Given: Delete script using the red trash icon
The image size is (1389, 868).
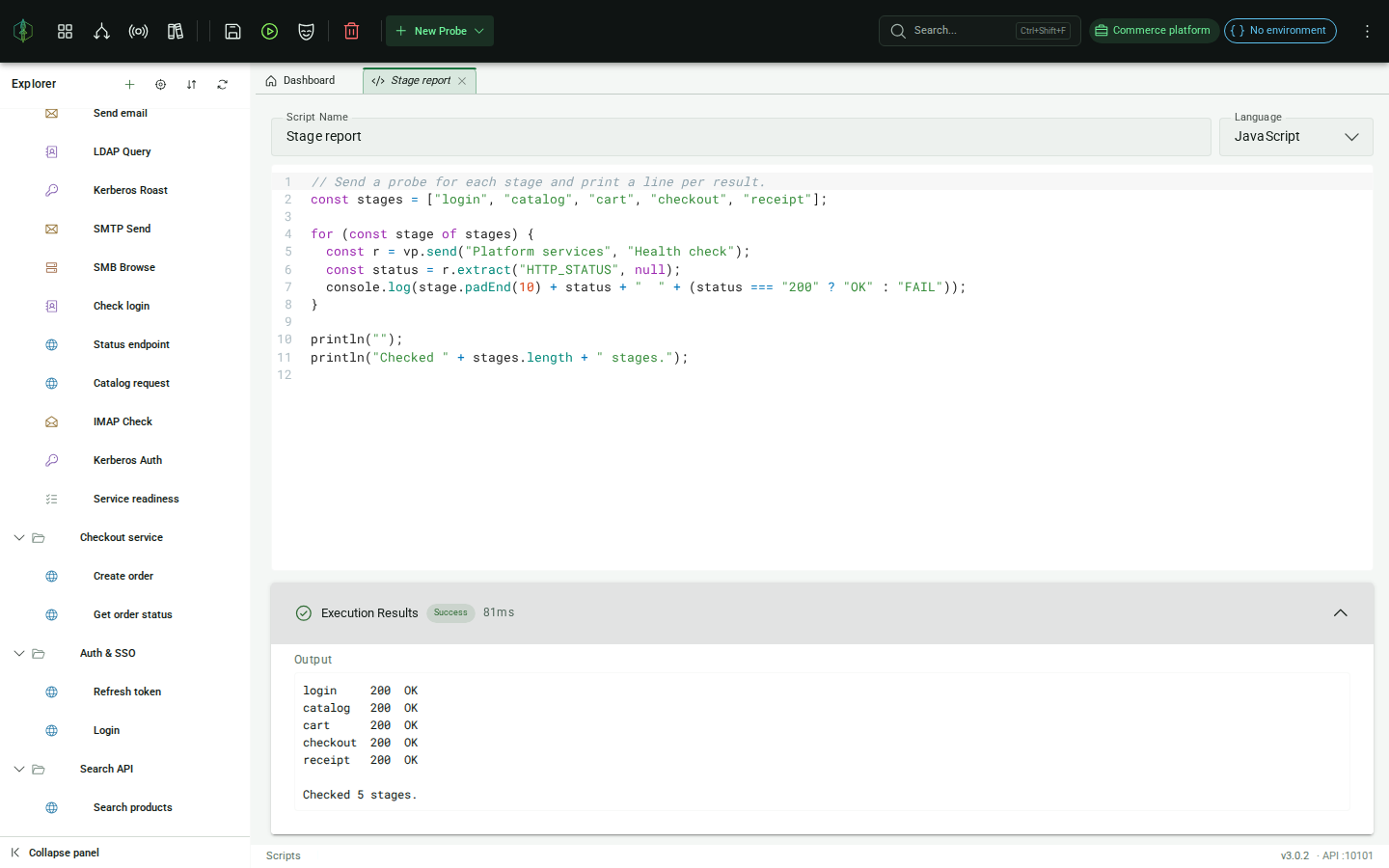Looking at the screenshot, I should click(351, 31).
